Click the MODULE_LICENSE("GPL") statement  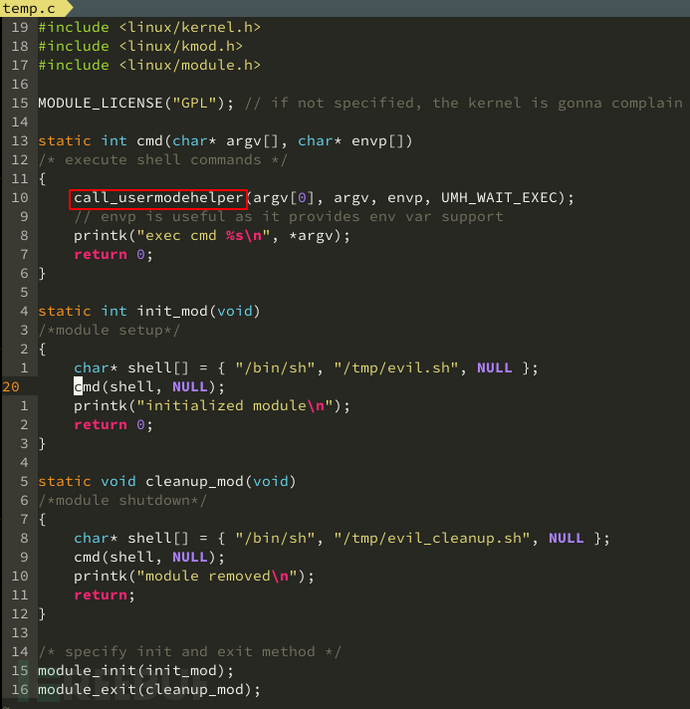click(x=136, y=103)
